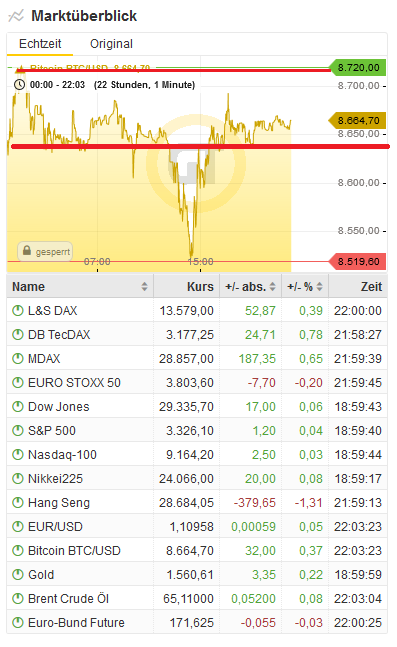Open the Gold row
The height and width of the screenshot is (647, 397).
(41, 574)
